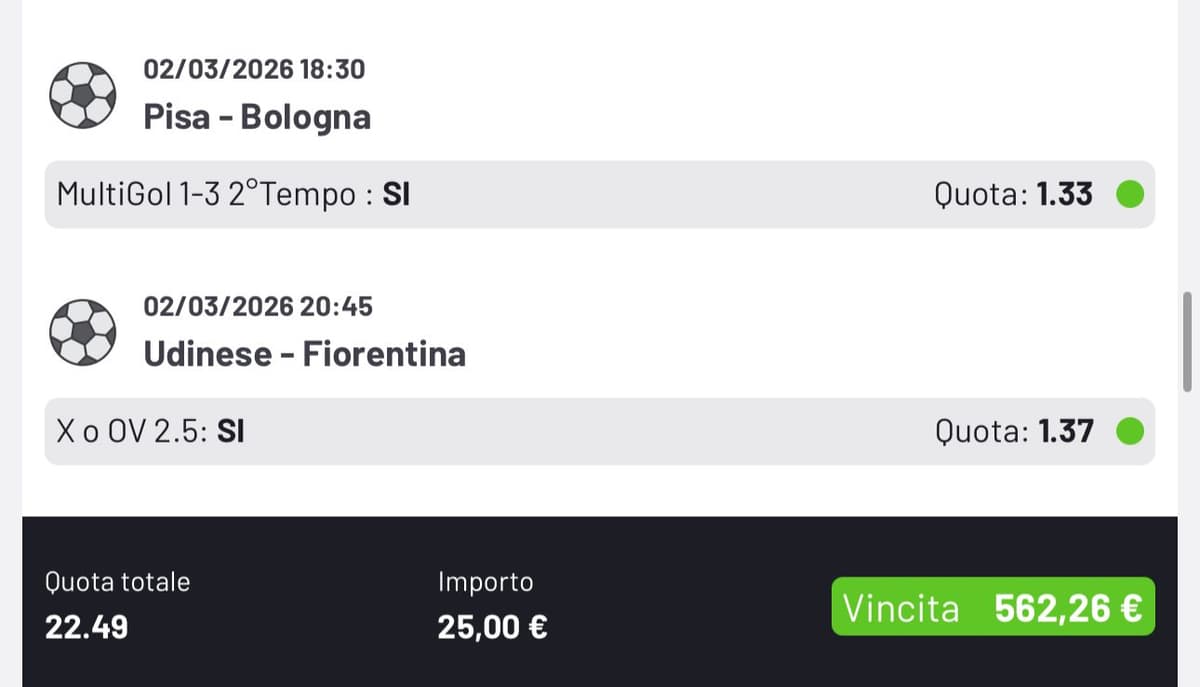Open the Pisa - Bologna match page
Screen dimensions: 1200x687
pos(256,117)
